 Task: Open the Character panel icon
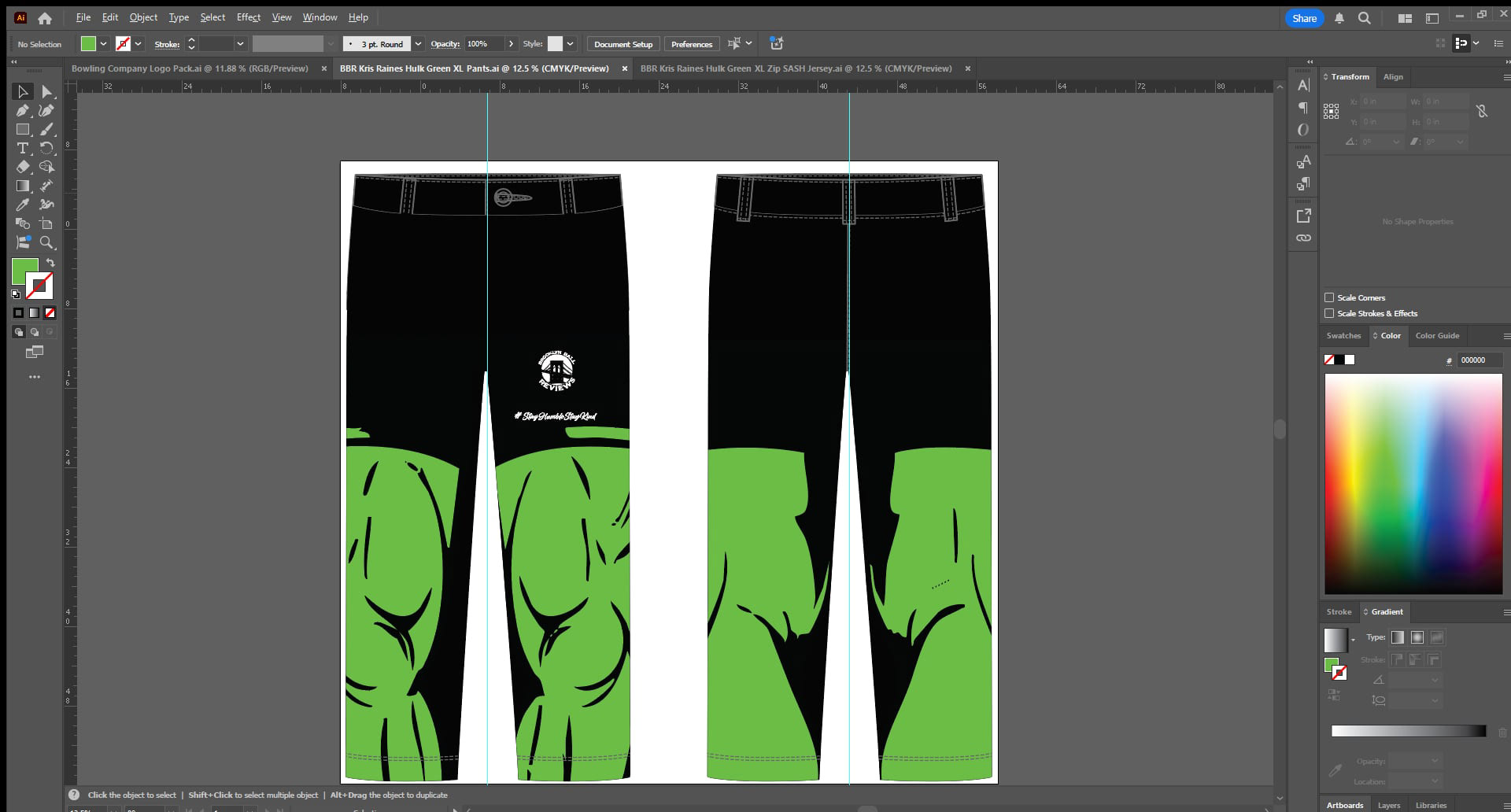point(1303,85)
